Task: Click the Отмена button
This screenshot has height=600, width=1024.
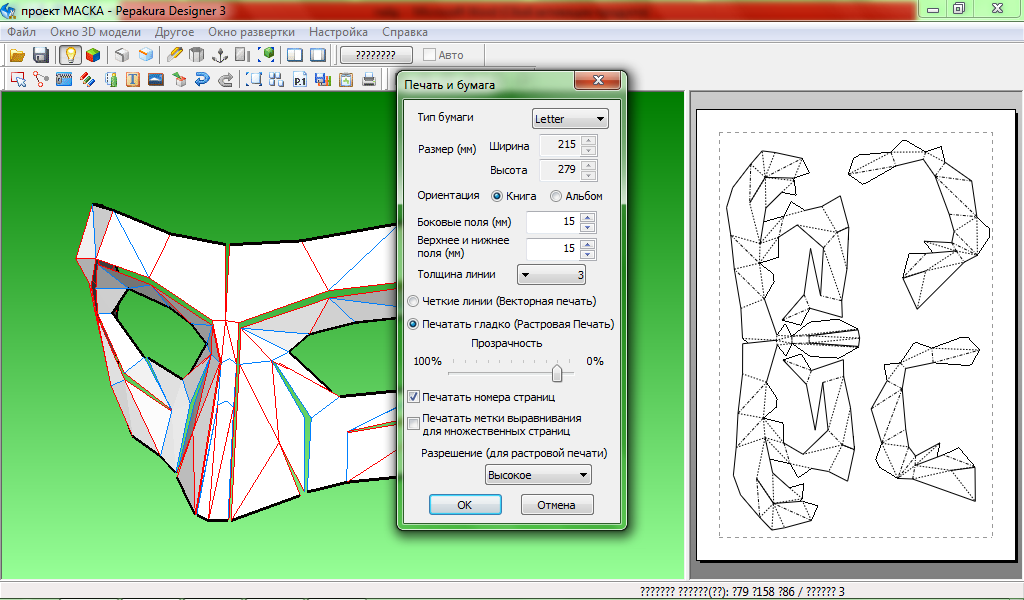Action: 557,505
